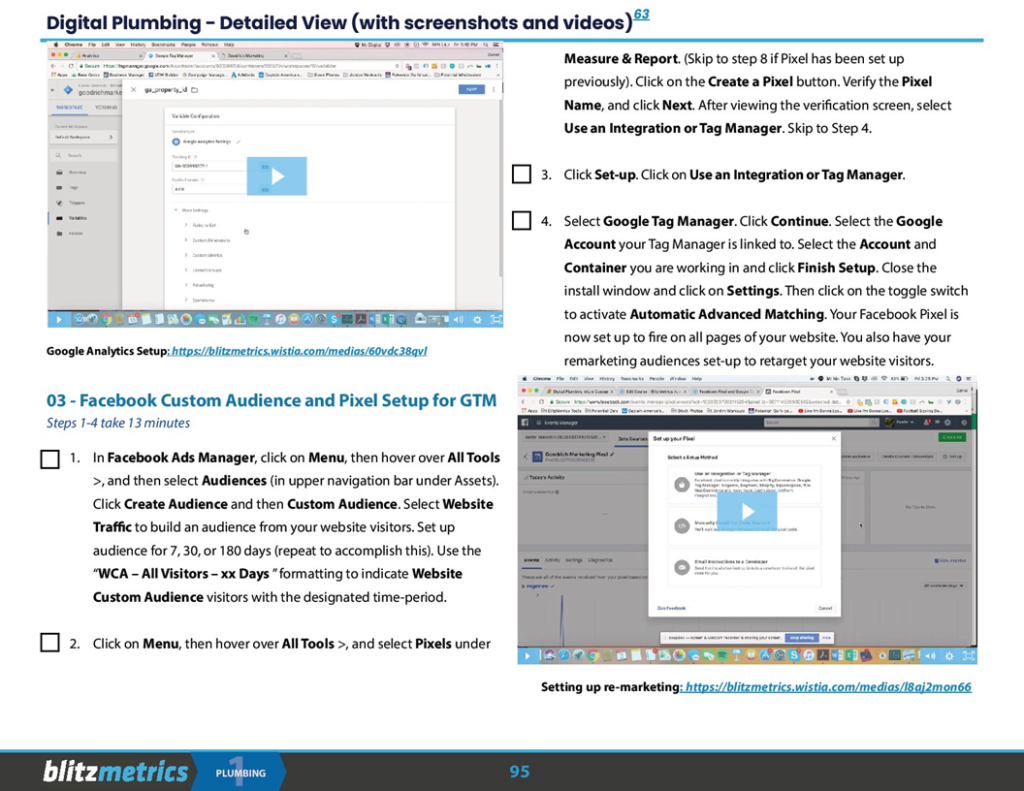Viewport: 1024px width, 791px height.
Task: Click folder icon beside ga_property_id
Action: coord(195,89)
